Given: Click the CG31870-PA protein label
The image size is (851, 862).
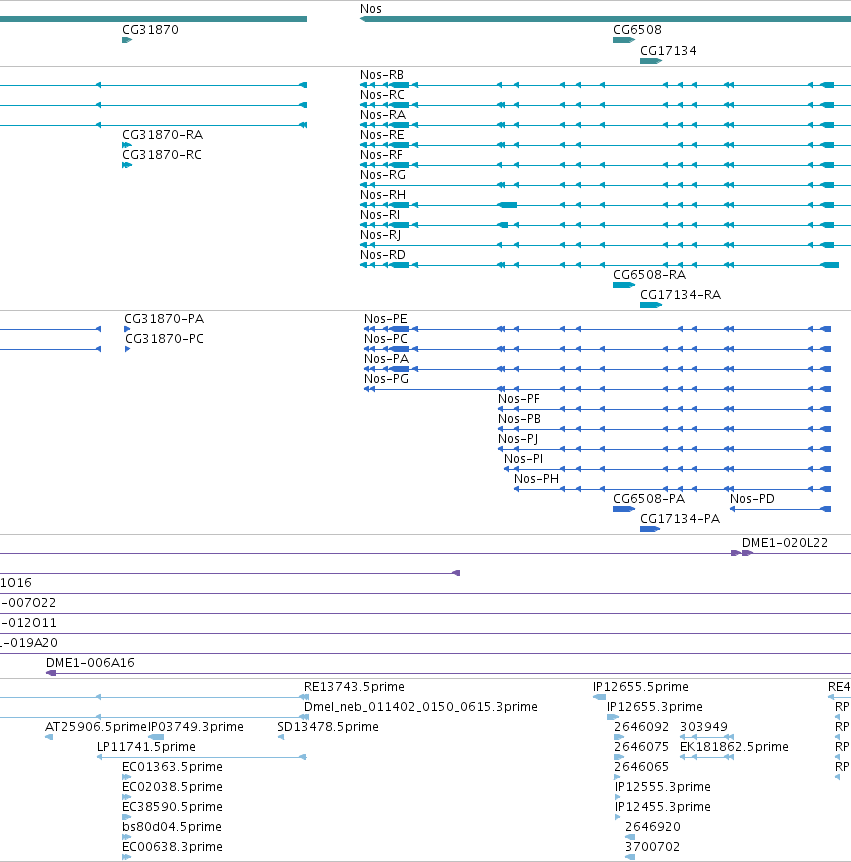Looking at the screenshot, I should [x=164, y=319].
